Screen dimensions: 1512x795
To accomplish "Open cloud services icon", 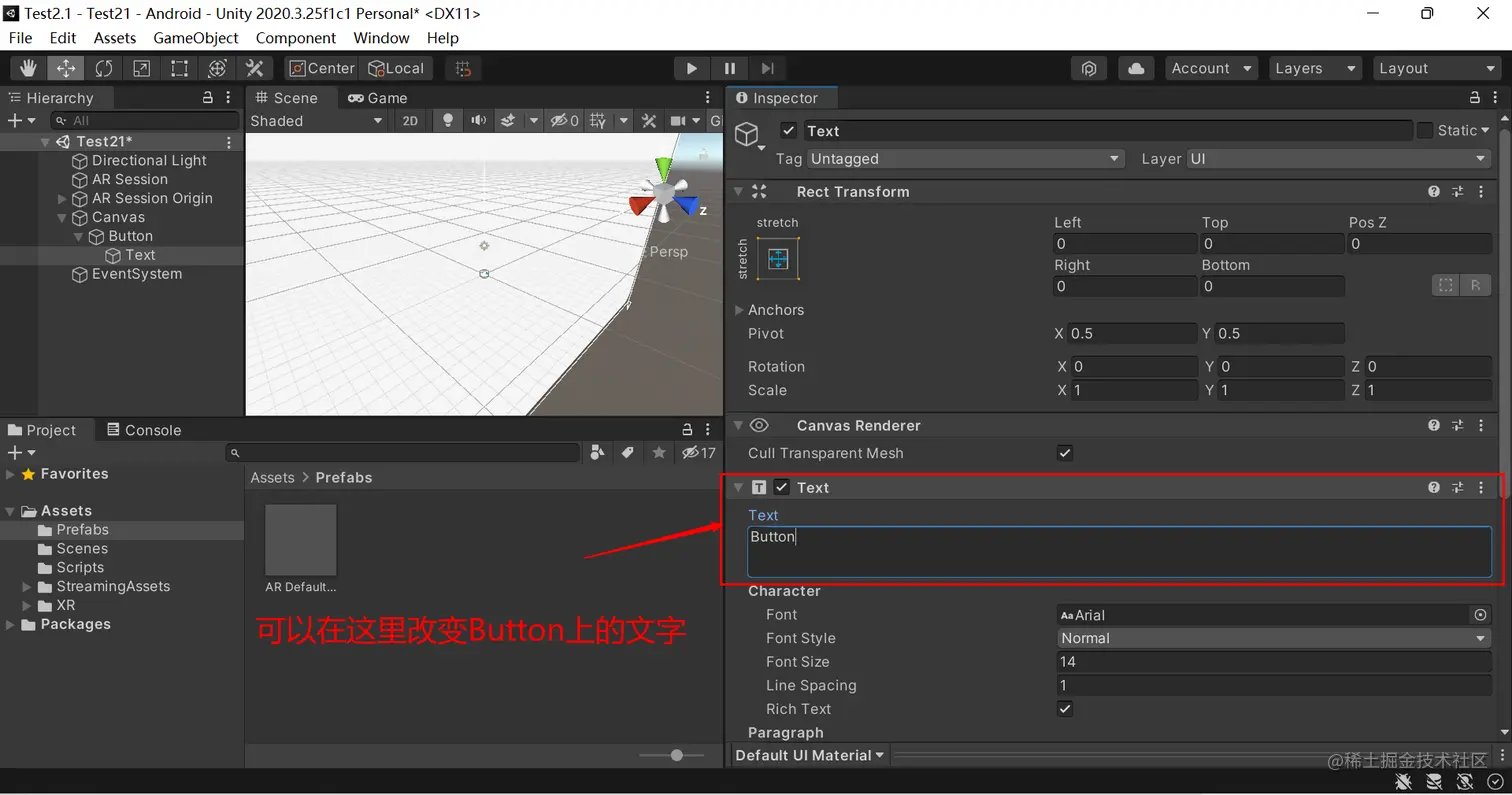I will 1136,68.
